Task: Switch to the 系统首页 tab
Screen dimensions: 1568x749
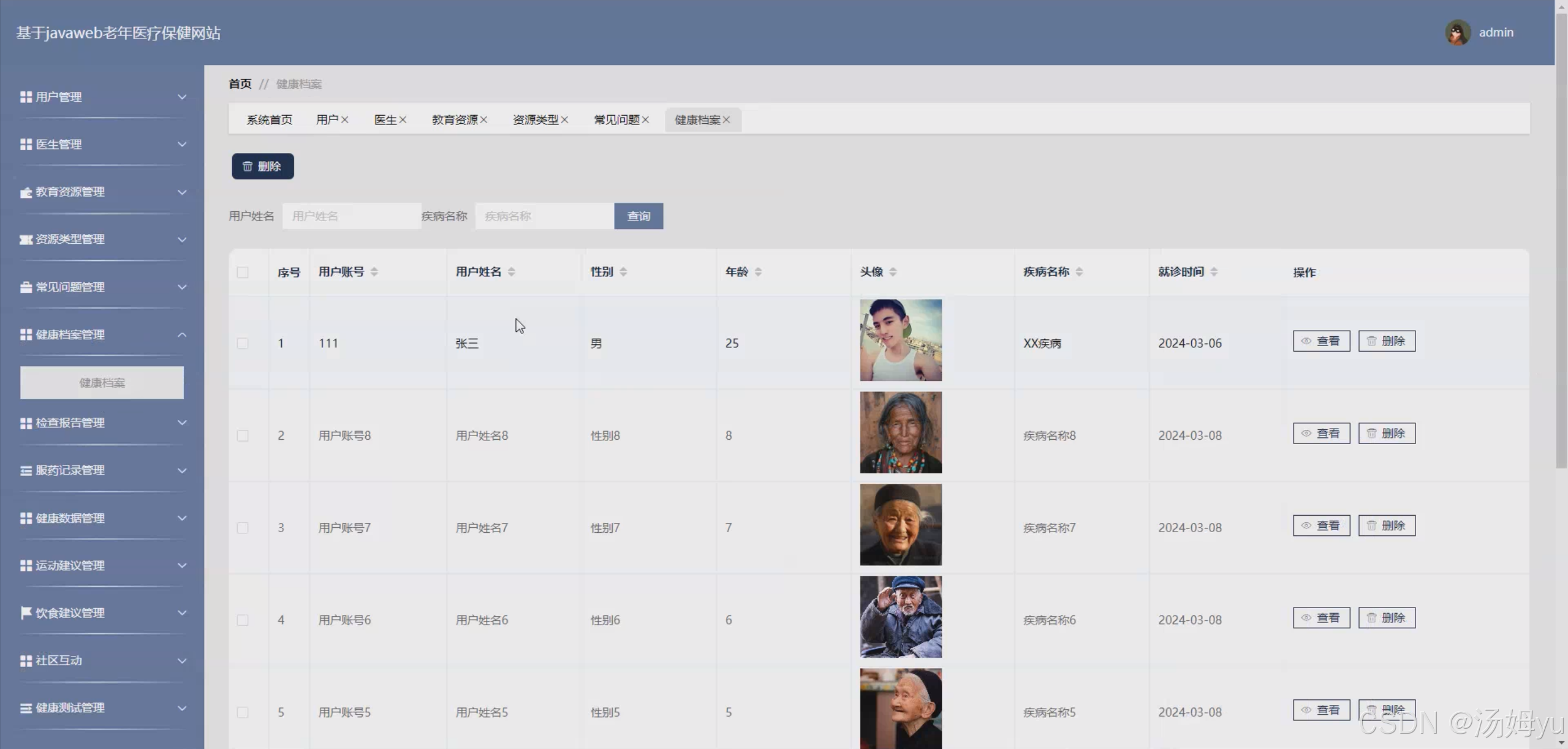Action: pyautogui.click(x=269, y=120)
